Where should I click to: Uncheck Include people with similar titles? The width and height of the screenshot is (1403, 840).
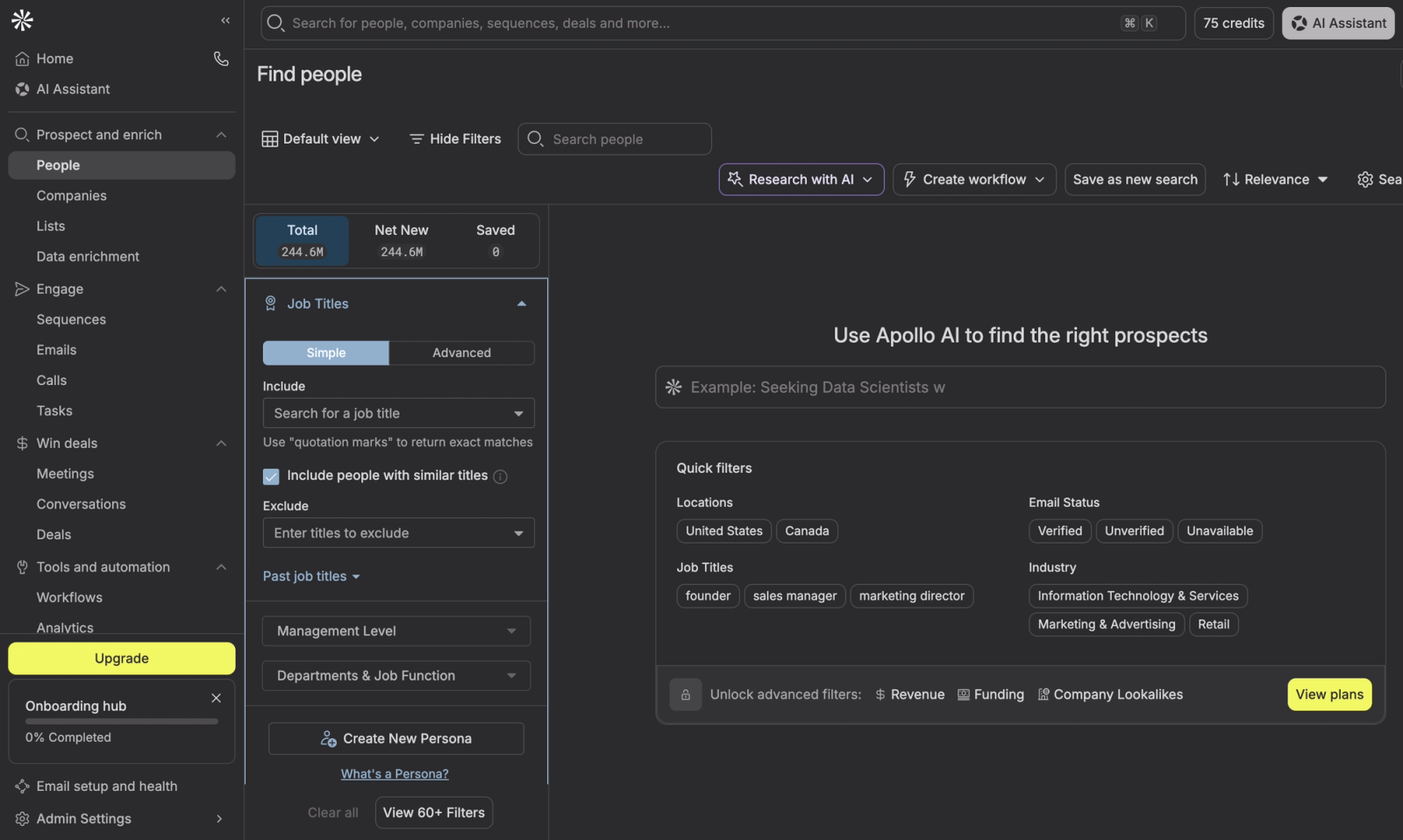tap(271, 476)
